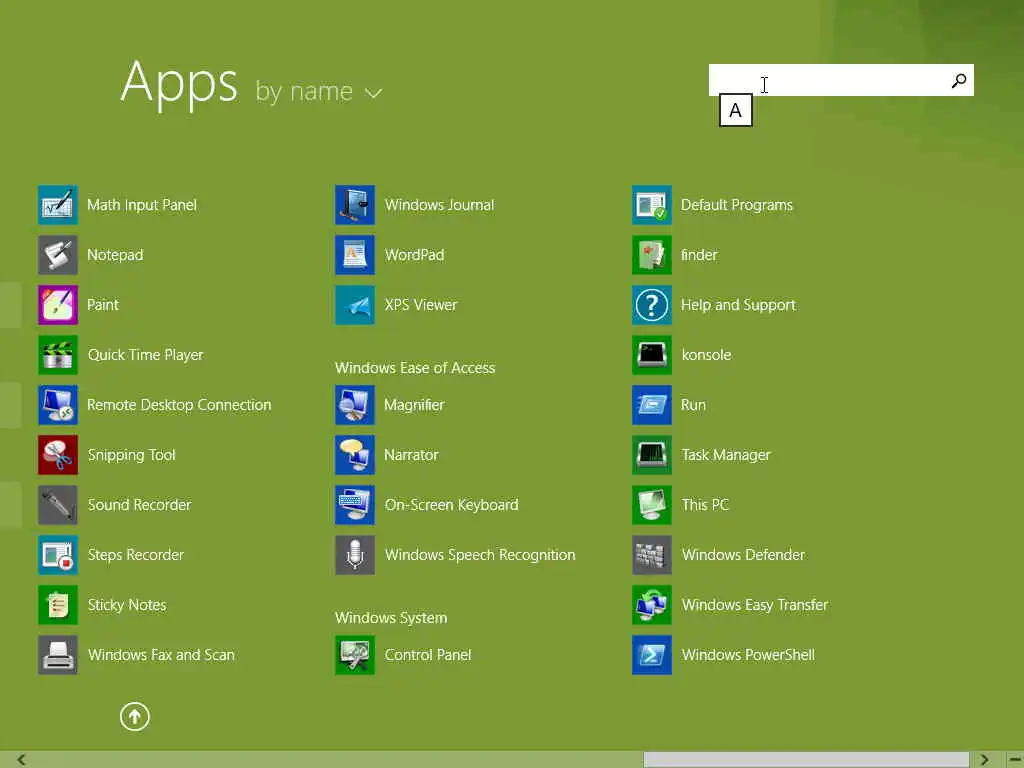Expand the "by name" sort dropdown
This screenshot has height=768, width=1024.
tap(318, 92)
